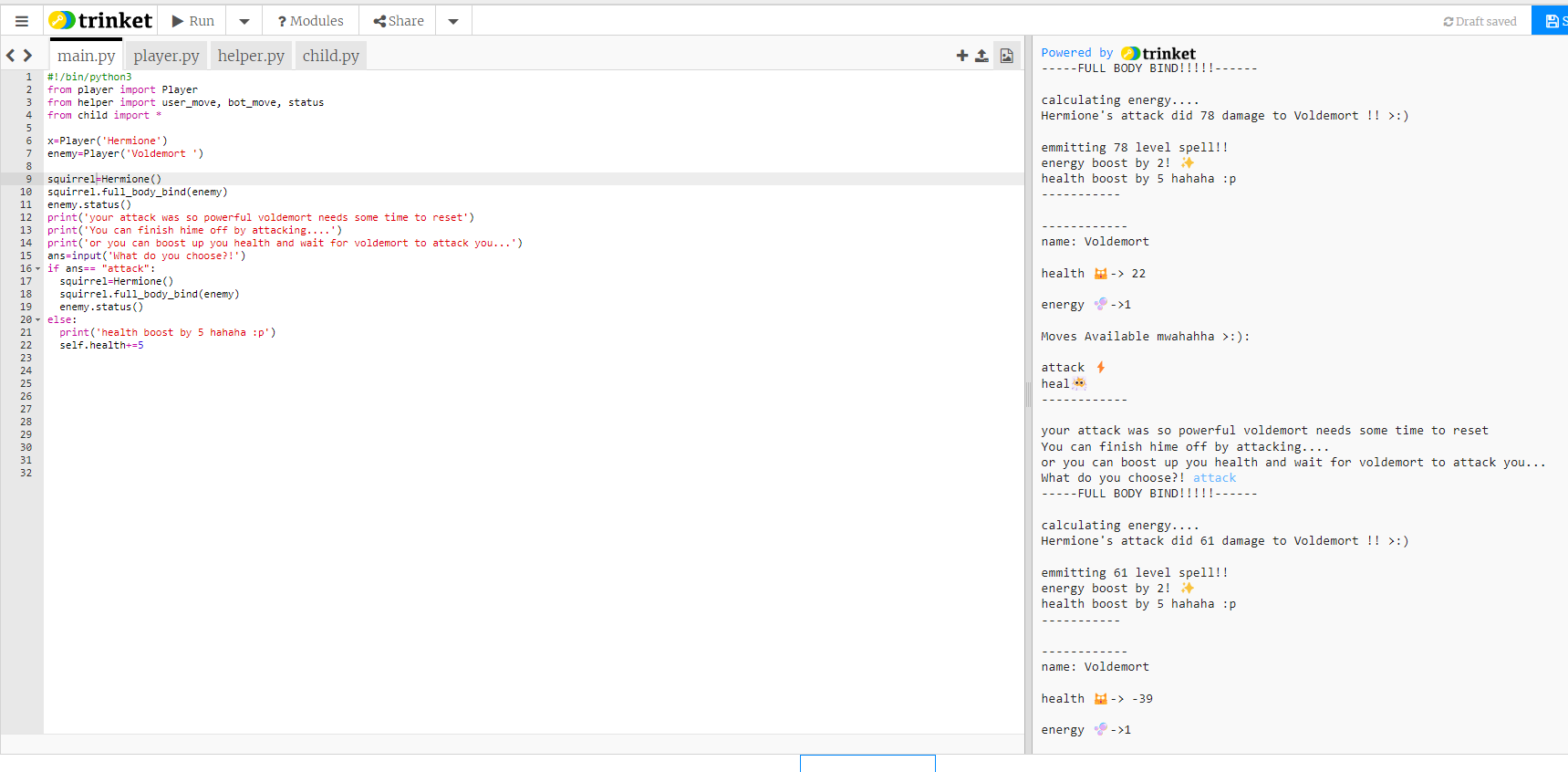This screenshot has width=1568, height=772.
Task: Expand the Share options dropdown arrow
Action: [x=453, y=21]
